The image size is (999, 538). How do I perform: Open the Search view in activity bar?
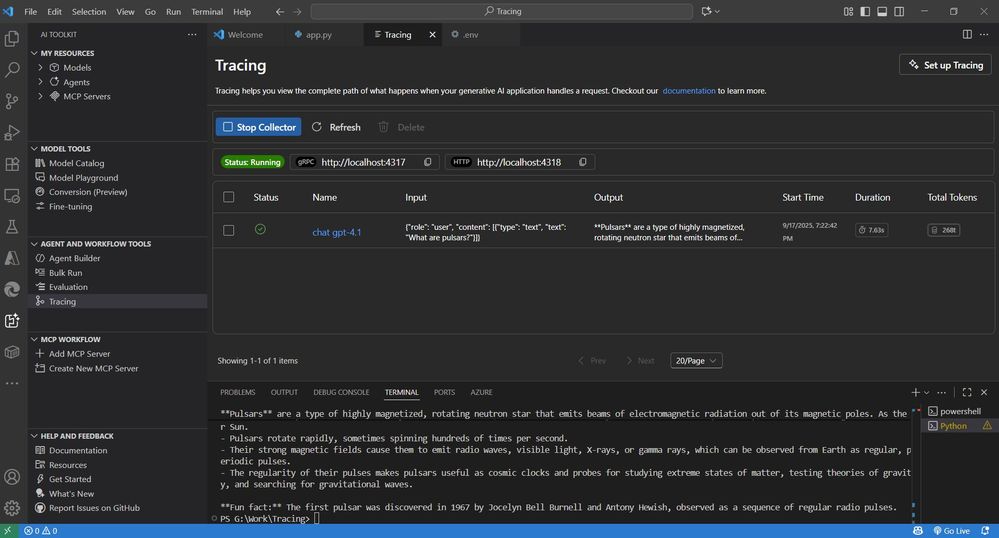click(x=11, y=70)
